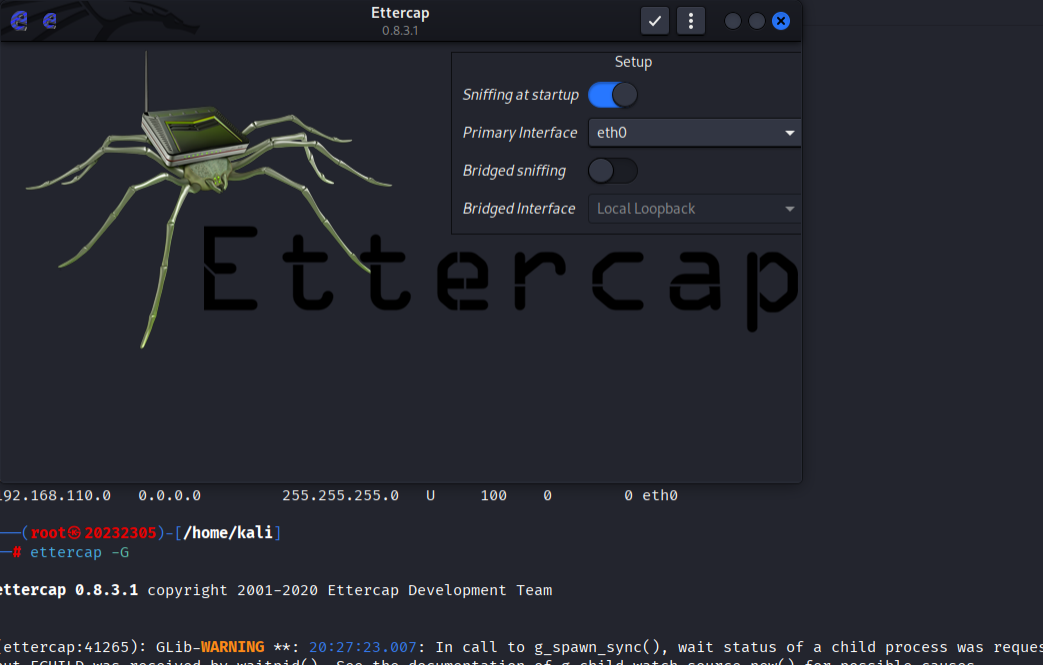This screenshot has height=665, width=1043.
Task: Click the Bridged sniffing label
Action: (514, 171)
